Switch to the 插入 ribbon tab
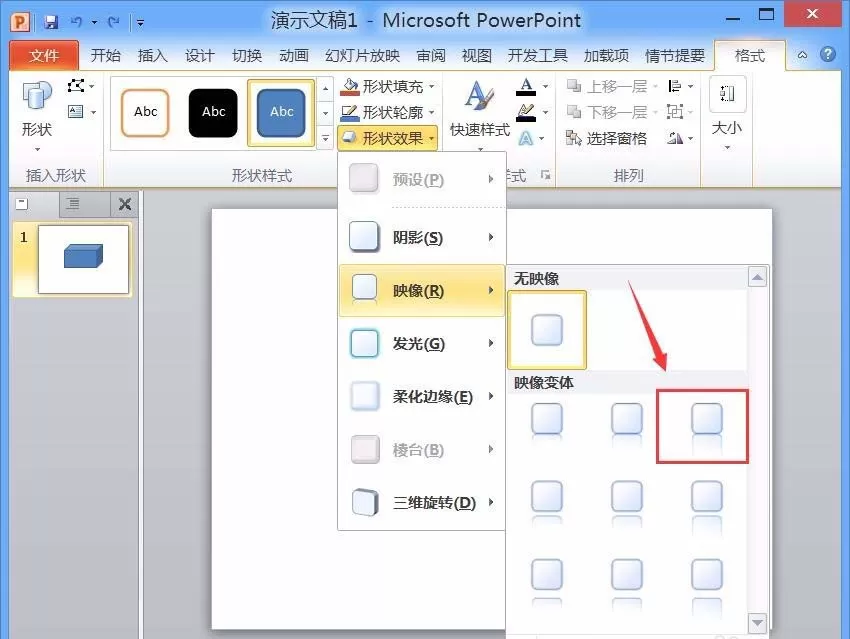Viewport: 850px width, 639px height. click(152, 55)
